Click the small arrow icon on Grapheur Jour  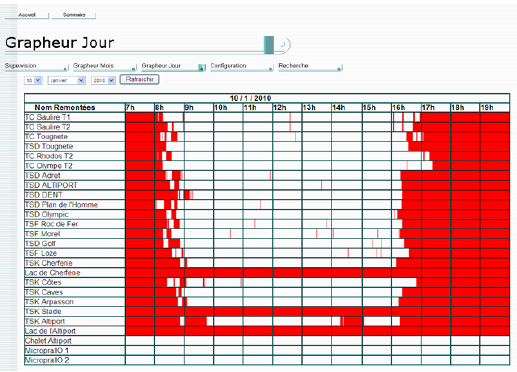tap(202, 68)
